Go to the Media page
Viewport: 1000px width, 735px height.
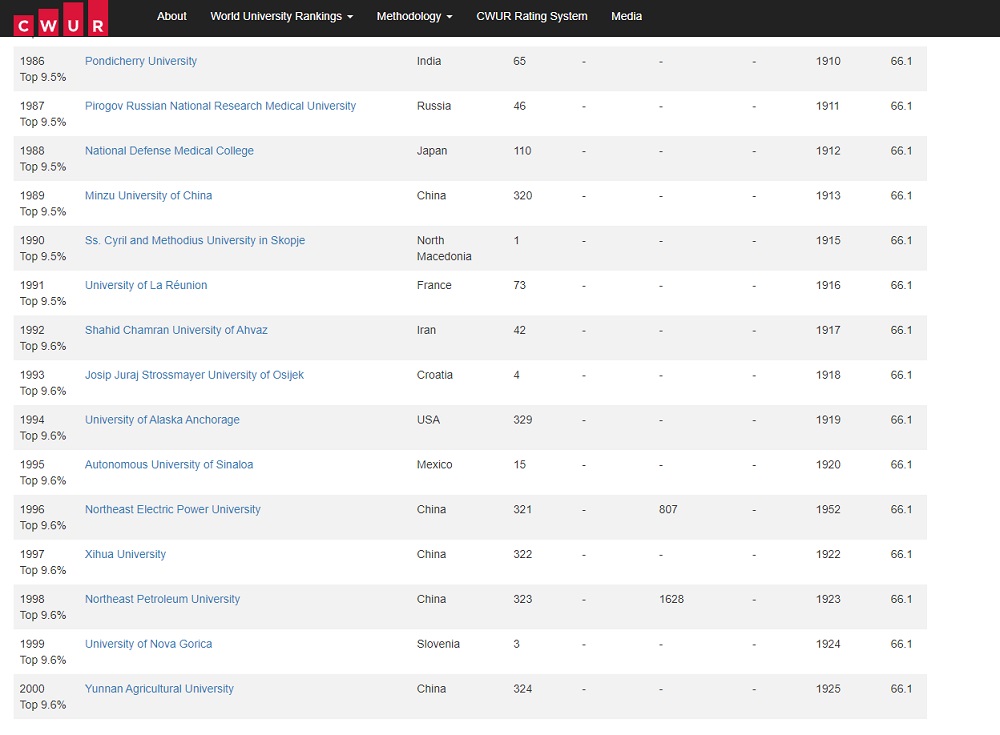coord(626,16)
